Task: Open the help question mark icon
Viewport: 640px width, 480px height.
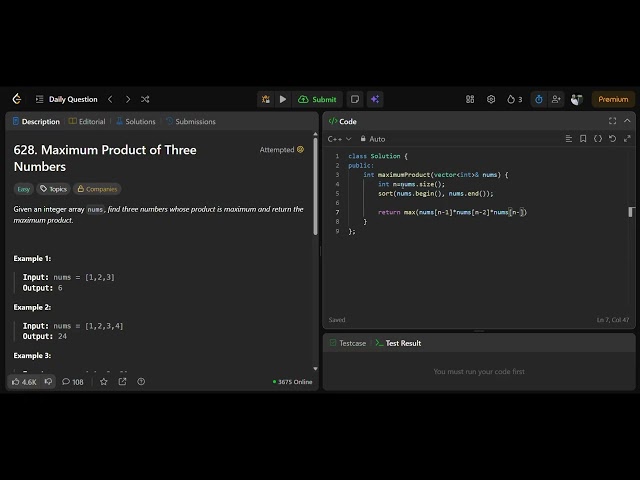Action: pyautogui.click(x=141, y=382)
